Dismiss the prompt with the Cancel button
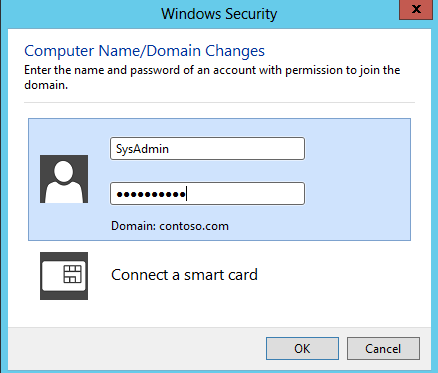Screen dimensions: 438x373 pos(383,348)
